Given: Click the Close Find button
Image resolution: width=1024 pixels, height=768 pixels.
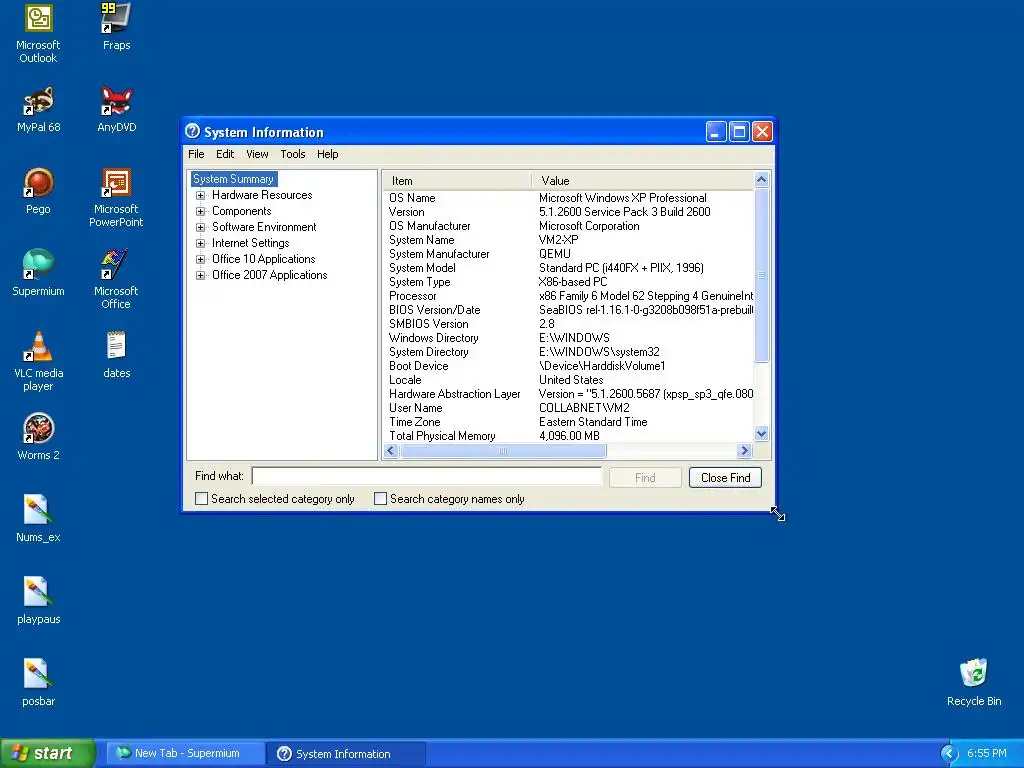Looking at the screenshot, I should 725,477.
